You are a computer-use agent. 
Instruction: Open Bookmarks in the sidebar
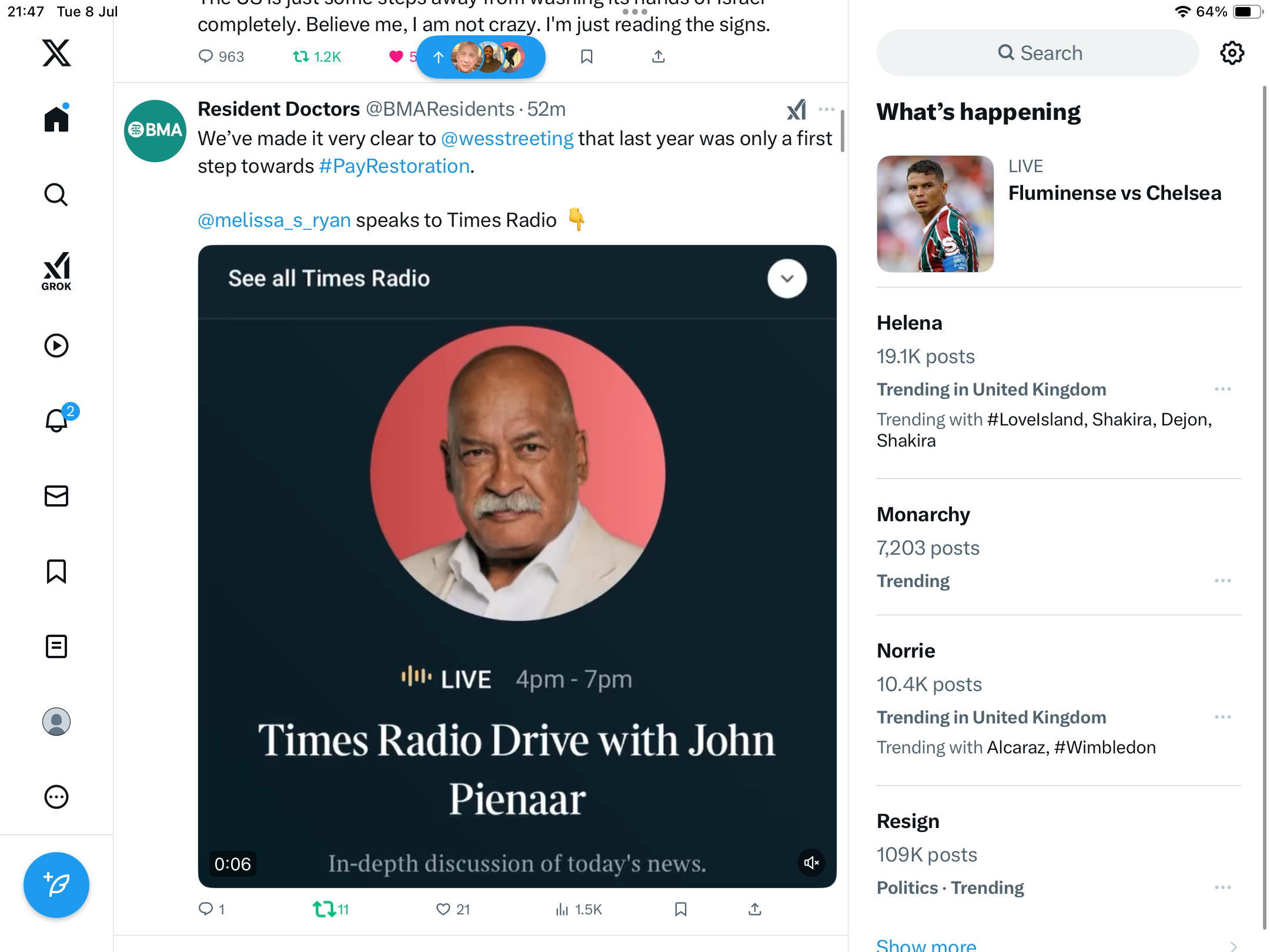(56, 571)
